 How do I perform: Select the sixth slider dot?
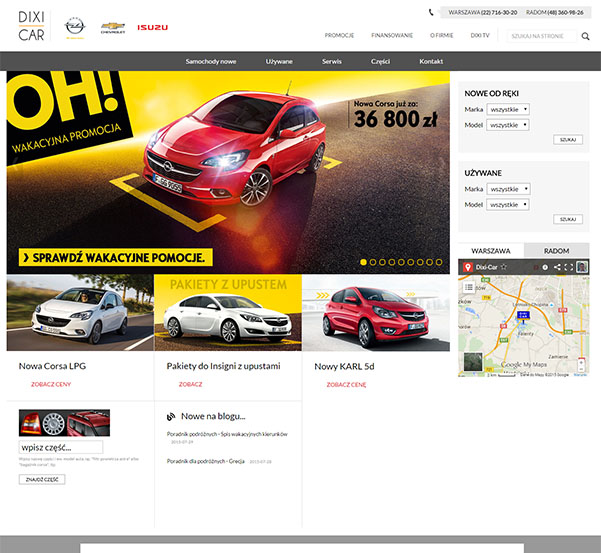pyautogui.click(x=411, y=262)
